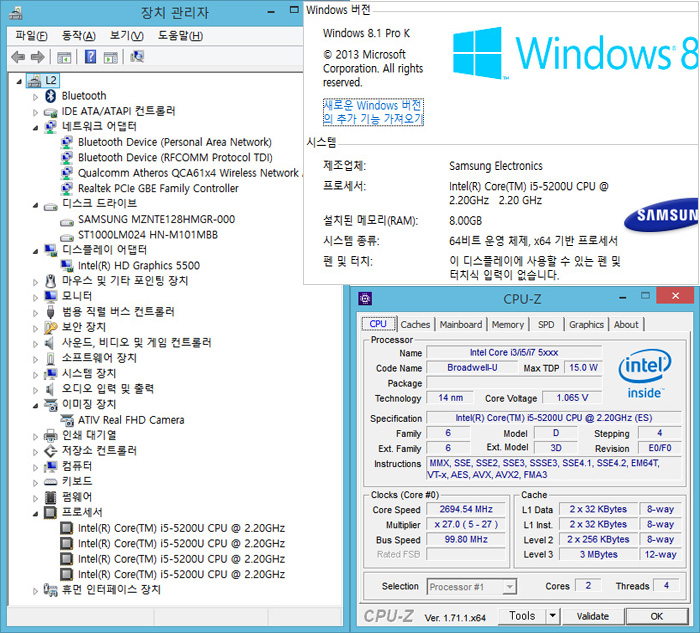Click the Code Name value Broadwell-U
This screenshot has height=635, width=700.
(x=472, y=368)
